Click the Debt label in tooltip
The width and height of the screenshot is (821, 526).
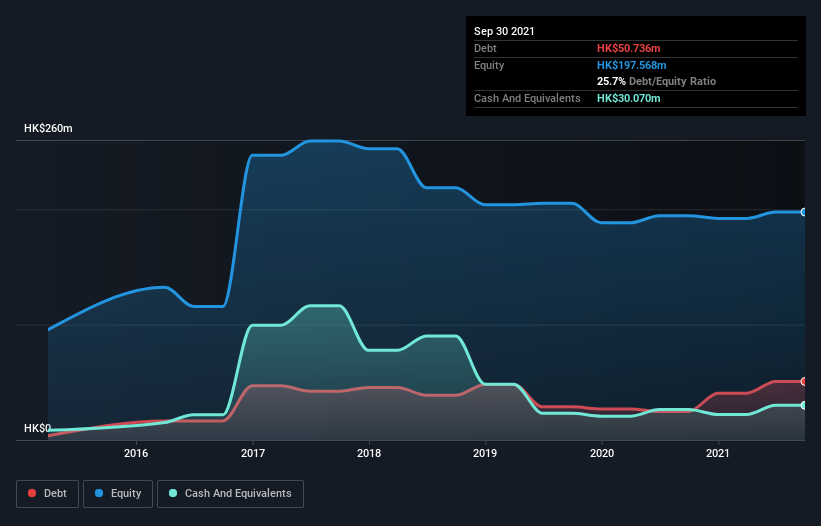pos(485,48)
